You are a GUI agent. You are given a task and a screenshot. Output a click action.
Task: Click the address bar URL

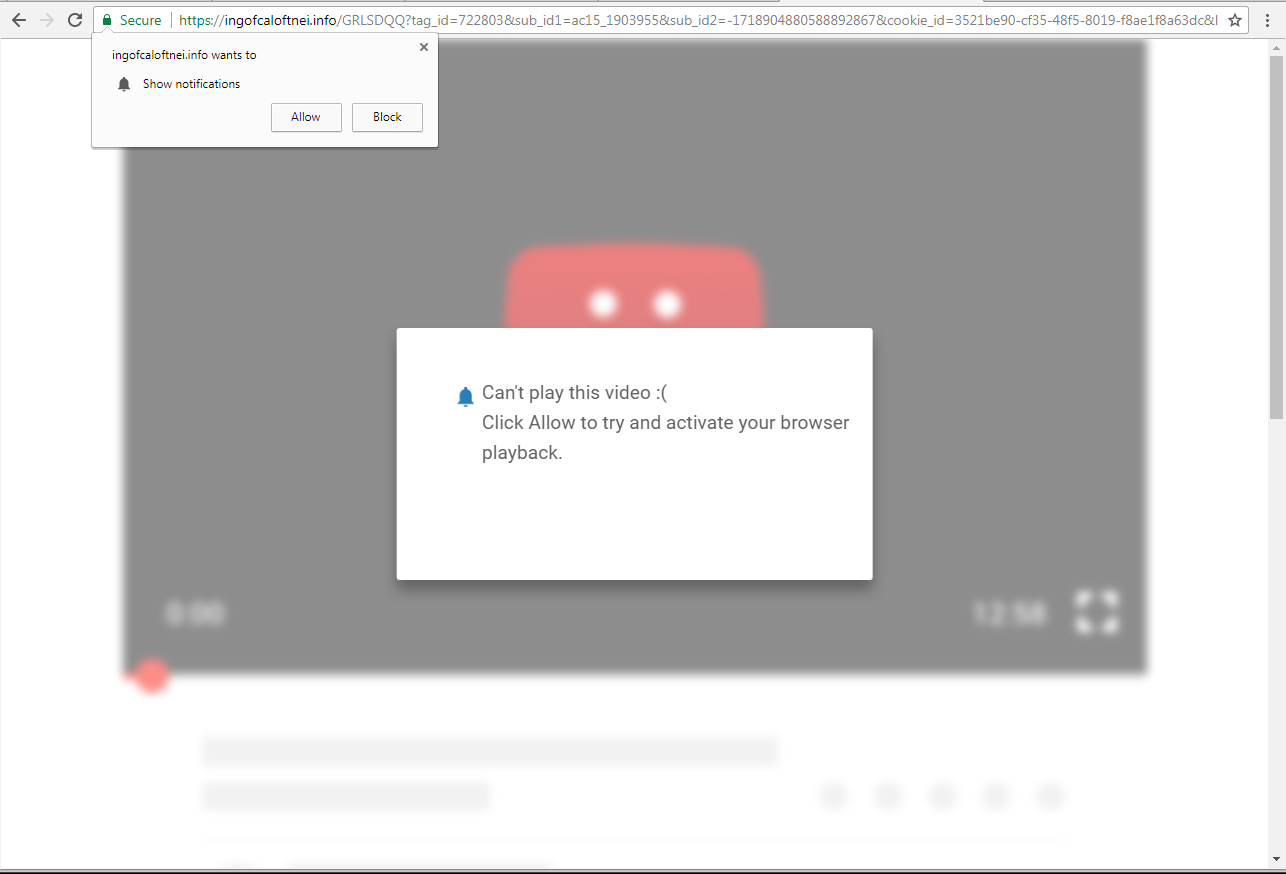(x=697, y=20)
